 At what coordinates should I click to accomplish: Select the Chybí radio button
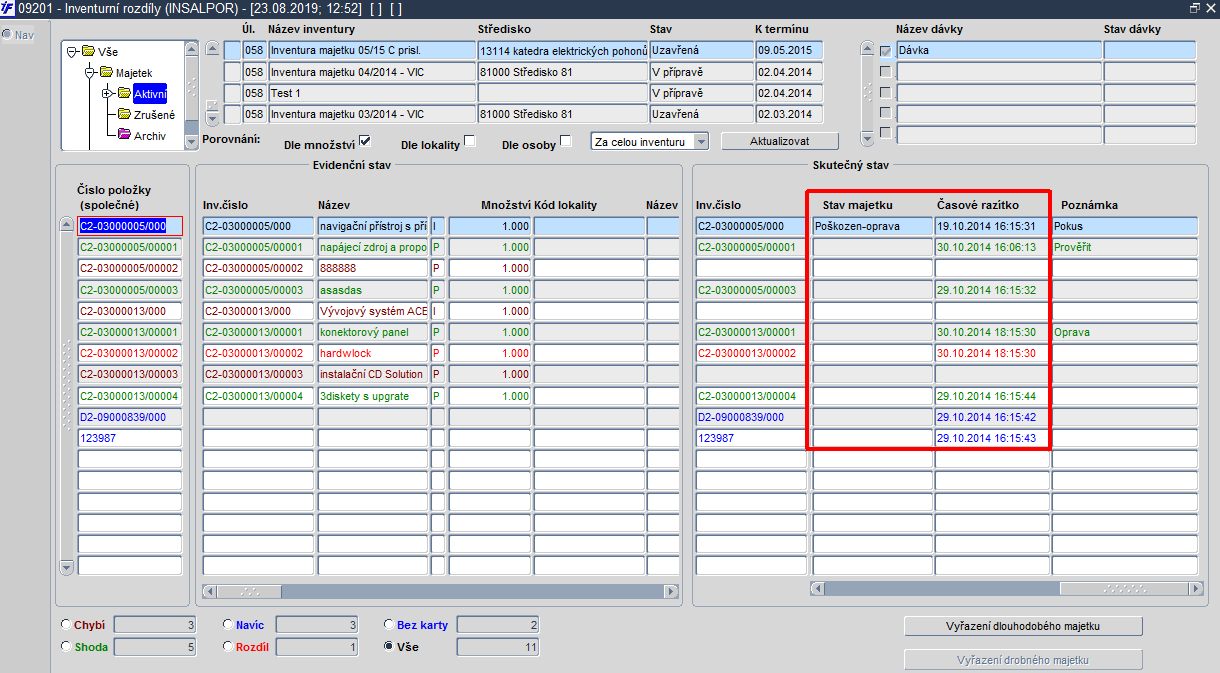point(66,624)
